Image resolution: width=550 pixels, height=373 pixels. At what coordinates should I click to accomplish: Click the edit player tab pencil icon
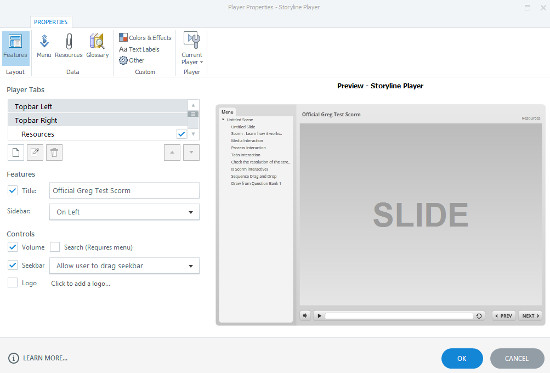click(x=35, y=153)
